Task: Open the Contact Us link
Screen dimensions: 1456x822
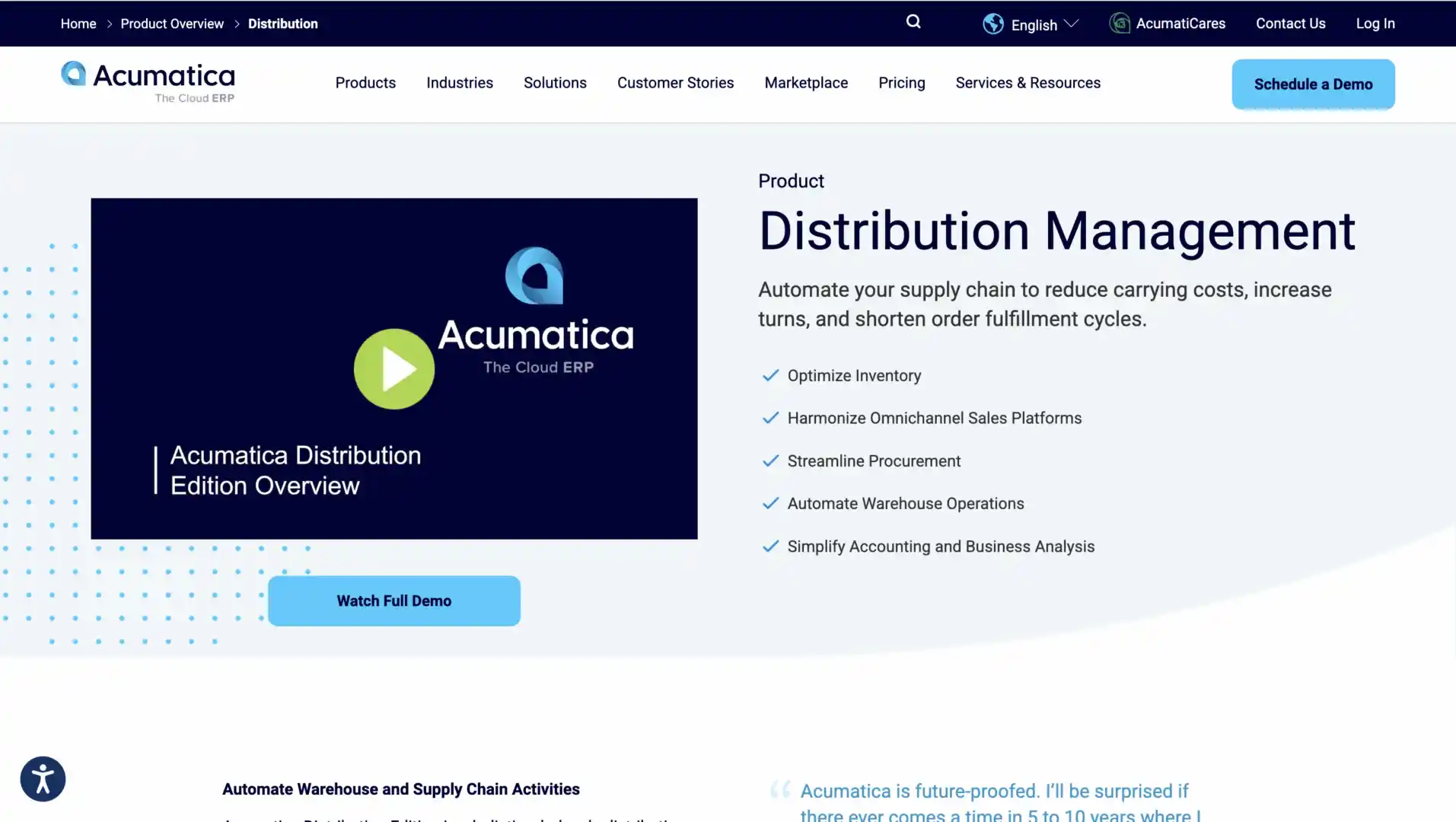Action: pos(1290,24)
